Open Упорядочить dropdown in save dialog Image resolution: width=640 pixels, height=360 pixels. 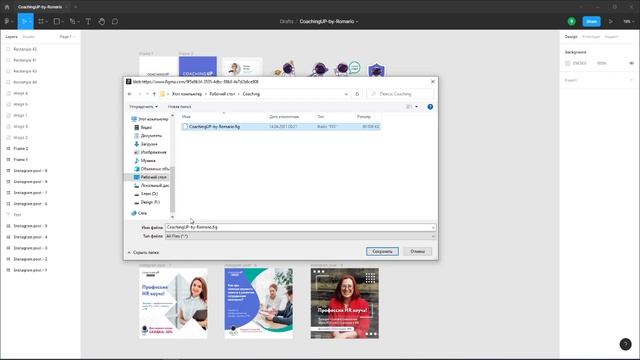pos(143,107)
